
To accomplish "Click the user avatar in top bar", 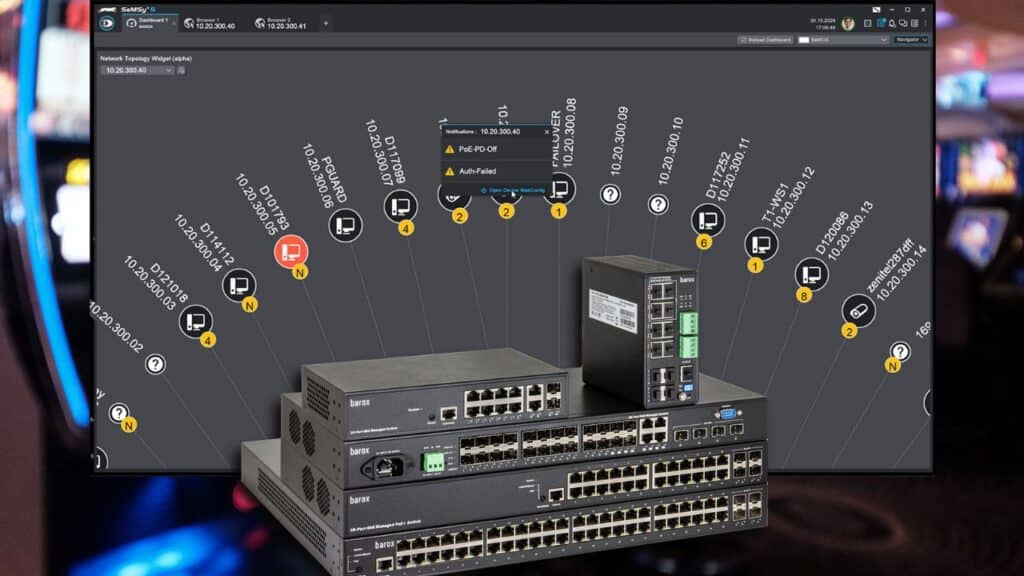I will point(848,23).
